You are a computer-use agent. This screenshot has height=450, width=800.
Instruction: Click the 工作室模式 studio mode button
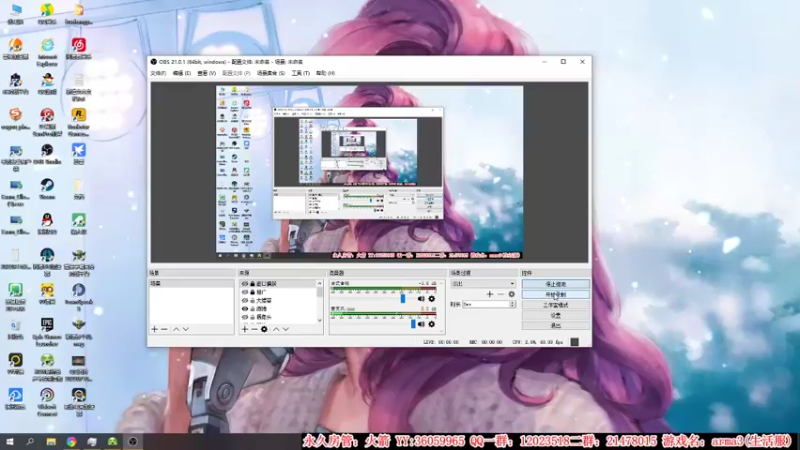(x=556, y=305)
